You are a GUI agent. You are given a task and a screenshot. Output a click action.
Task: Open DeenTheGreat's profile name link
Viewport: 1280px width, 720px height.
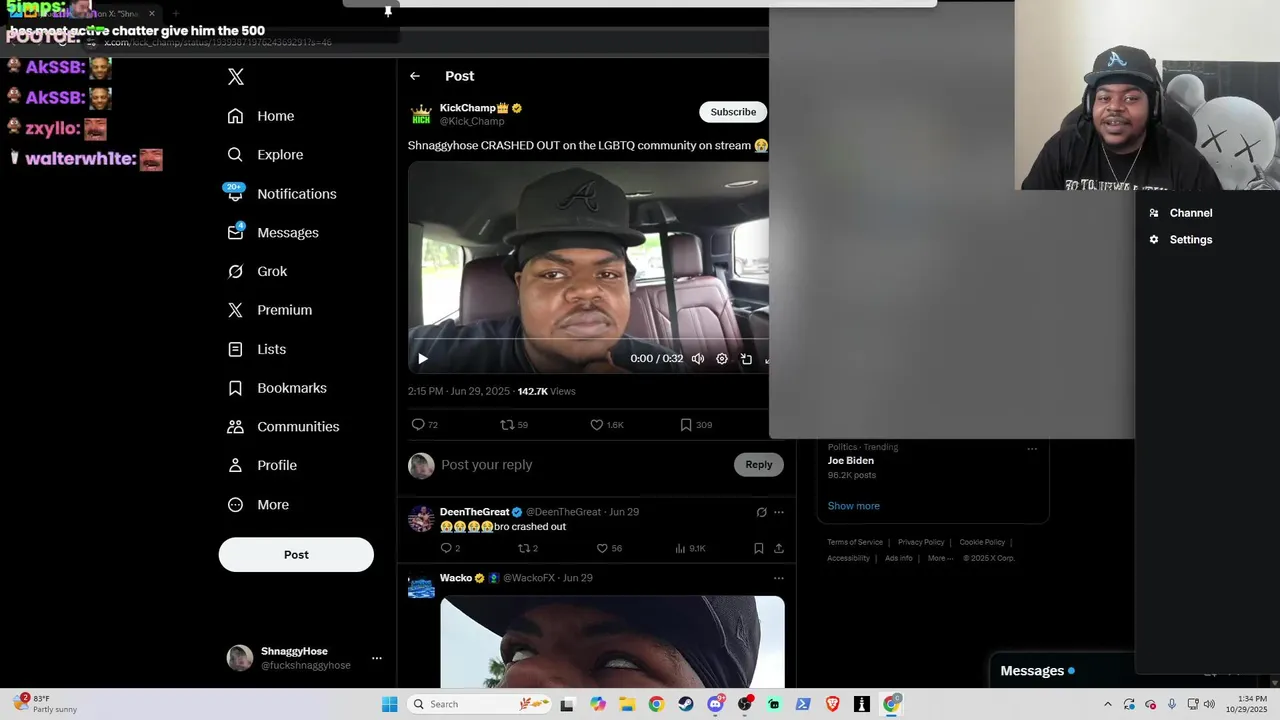click(474, 512)
